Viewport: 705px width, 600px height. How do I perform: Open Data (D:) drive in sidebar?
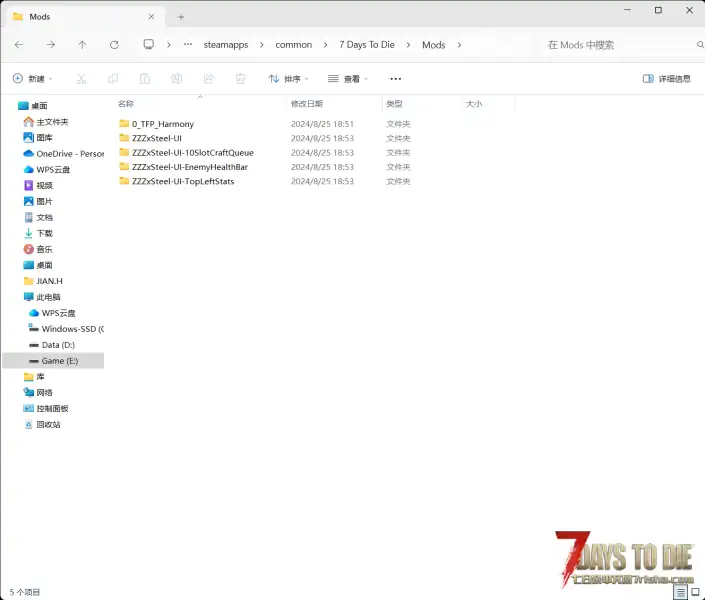click(52, 345)
